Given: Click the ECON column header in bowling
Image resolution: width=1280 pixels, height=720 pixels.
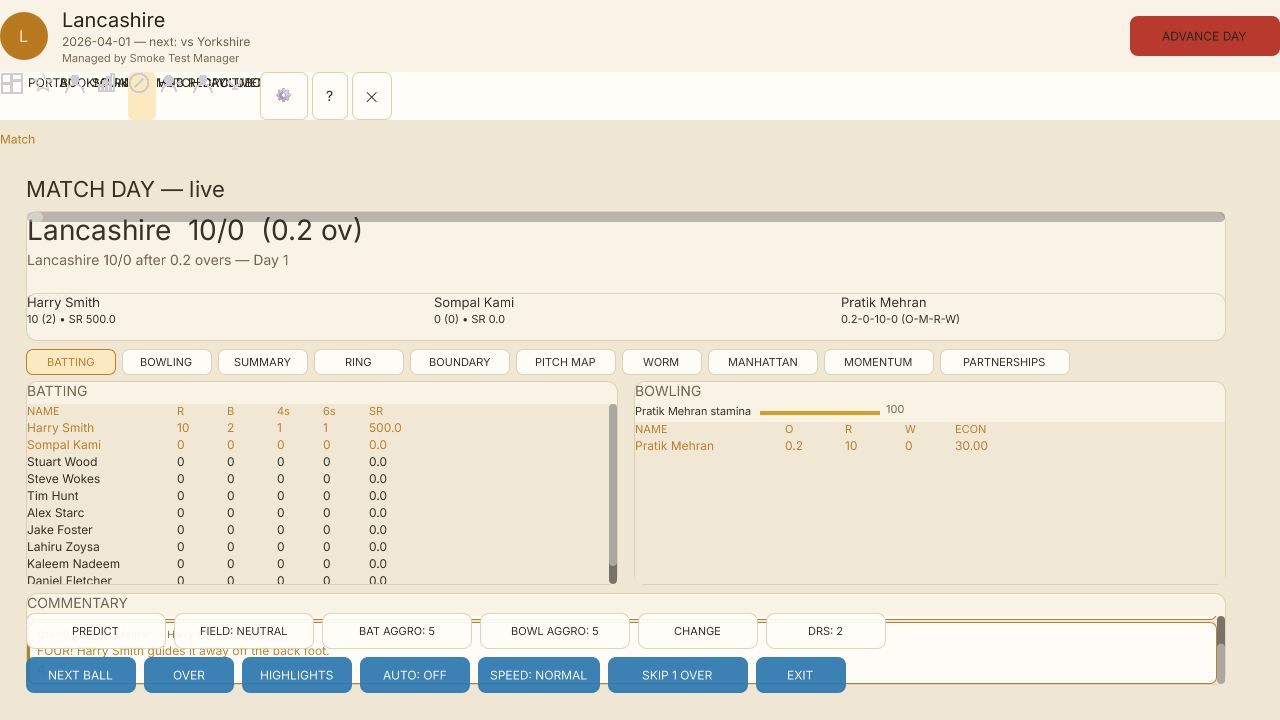Looking at the screenshot, I should coord(970,429).
